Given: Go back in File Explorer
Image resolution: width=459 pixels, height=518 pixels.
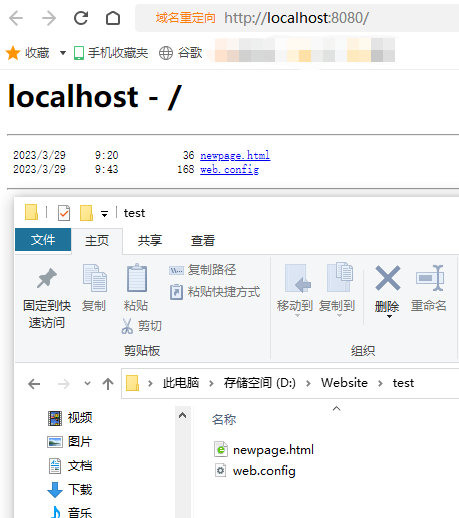Looking at the screenshot, I should click(x=34, y=384).
